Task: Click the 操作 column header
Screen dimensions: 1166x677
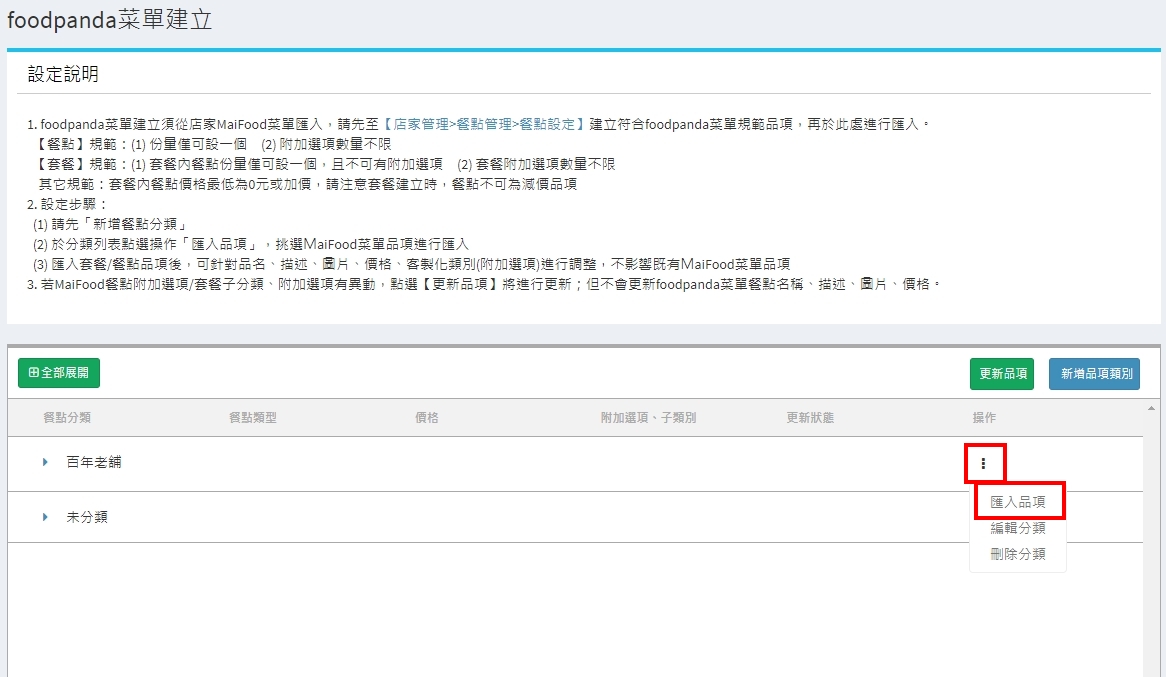Action: pos(984,418)
